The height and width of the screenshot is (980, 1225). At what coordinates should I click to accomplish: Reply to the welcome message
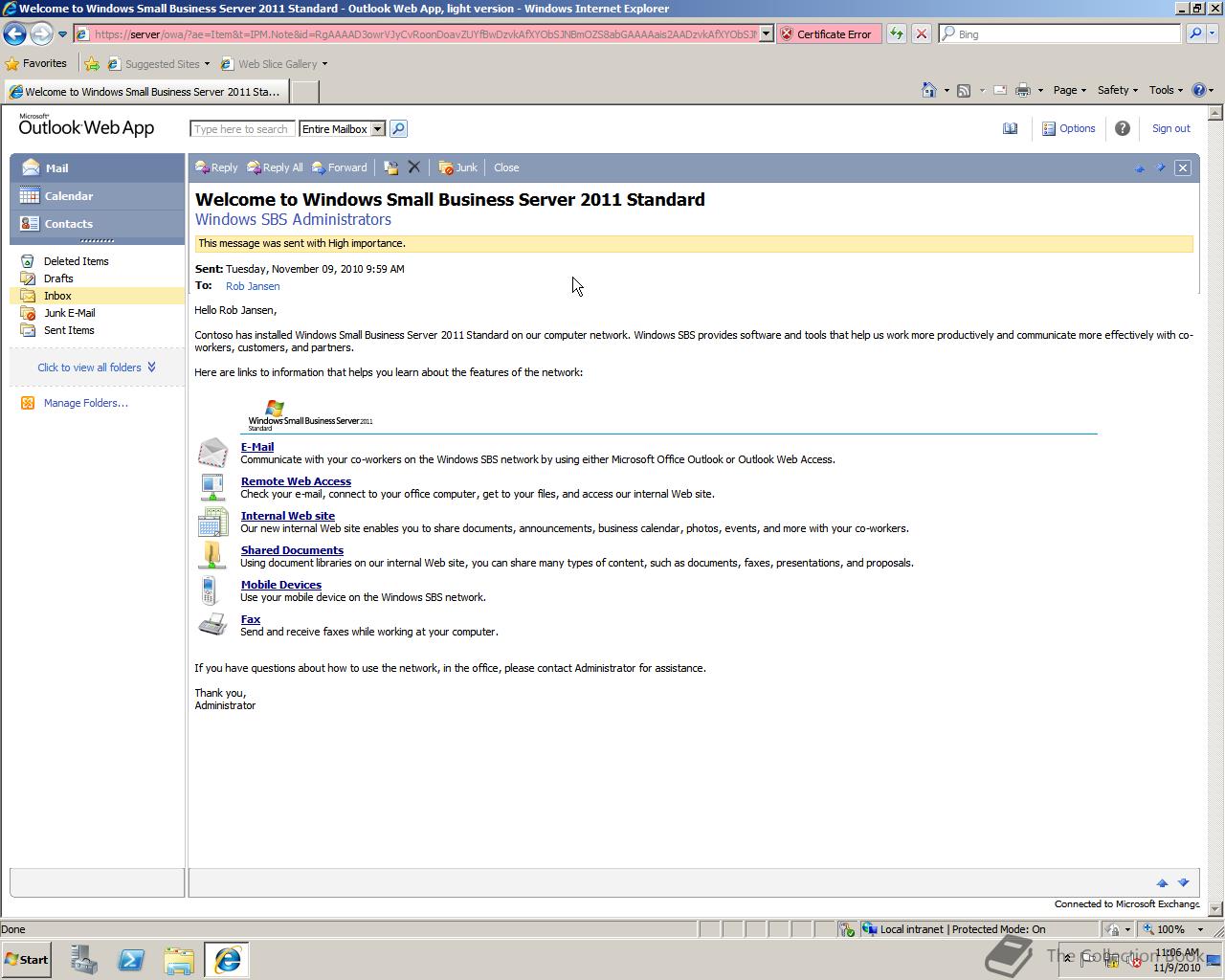pos(216,167)
